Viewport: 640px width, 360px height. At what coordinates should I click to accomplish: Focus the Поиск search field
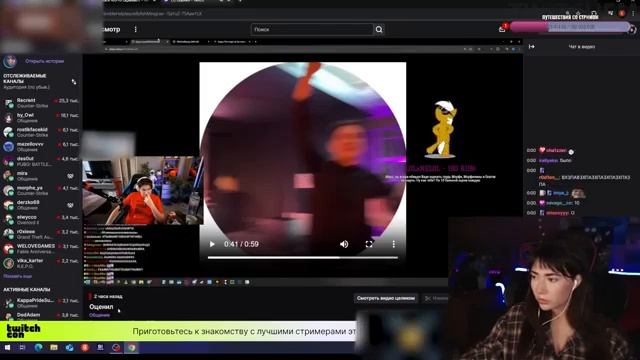tap(312, 29)
